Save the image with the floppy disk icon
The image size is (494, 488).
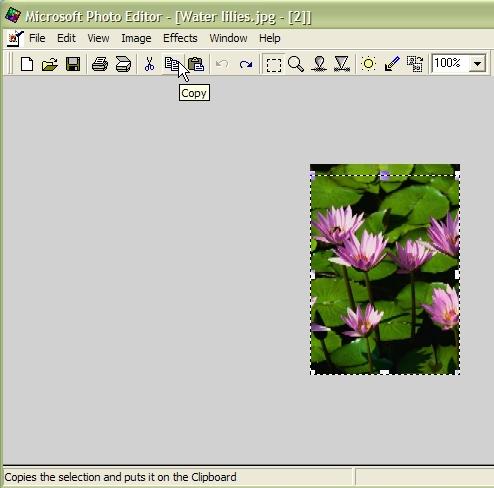click(73, 64)
